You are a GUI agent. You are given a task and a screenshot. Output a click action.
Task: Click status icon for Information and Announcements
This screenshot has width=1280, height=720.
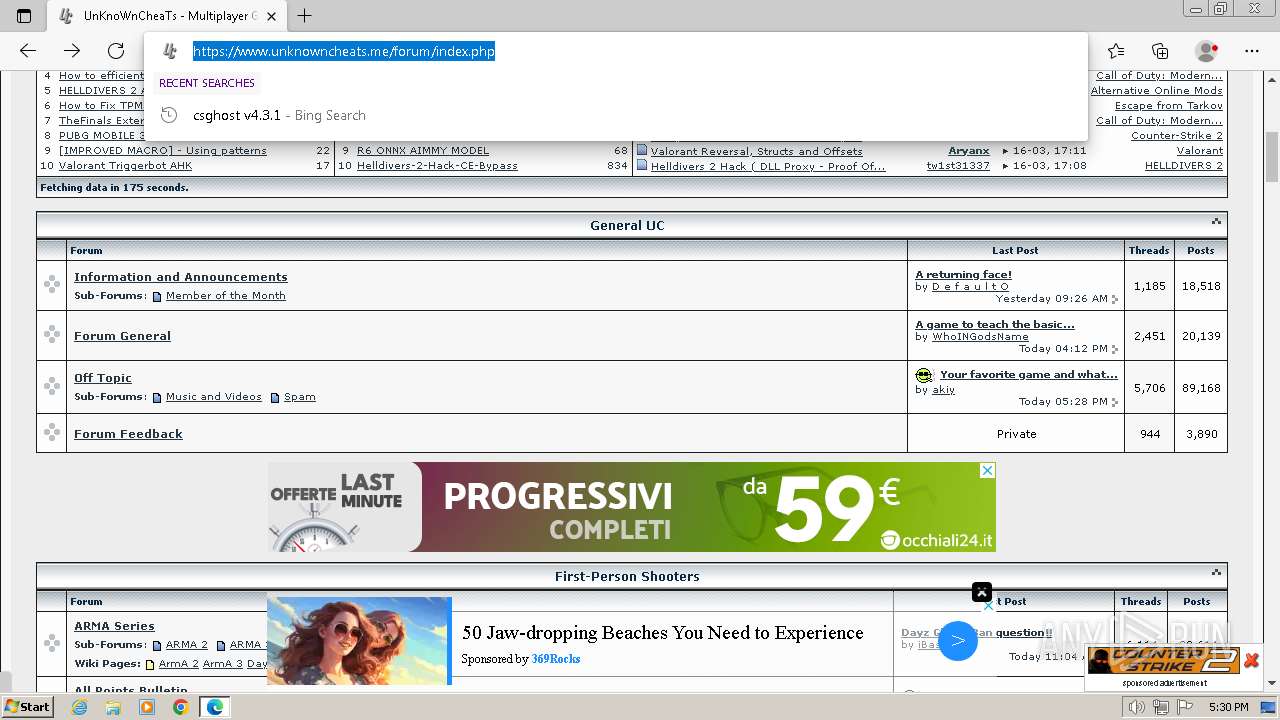click(x=52, y=285)
